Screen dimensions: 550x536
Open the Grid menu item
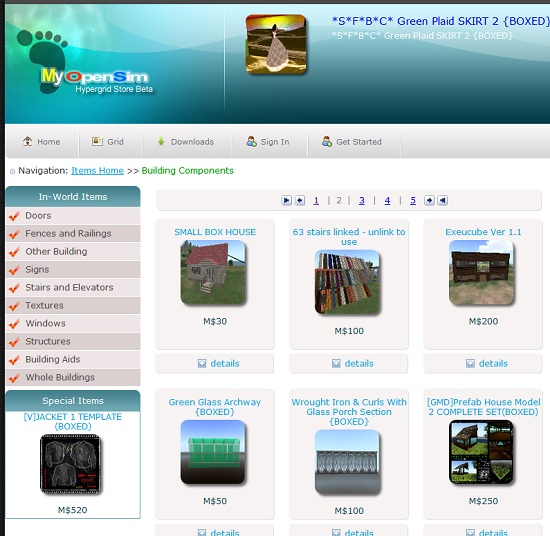(x=108, y=142)
